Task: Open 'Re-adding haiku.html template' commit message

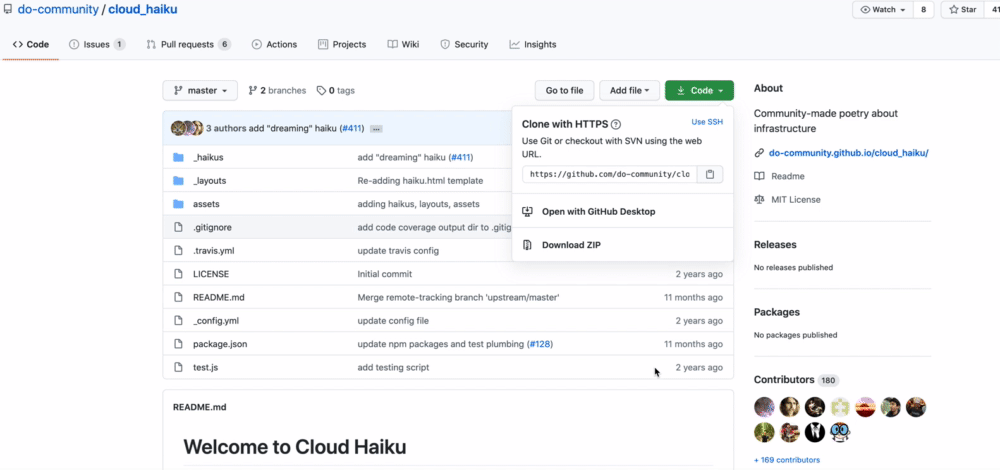Action: tap(420, 180)
